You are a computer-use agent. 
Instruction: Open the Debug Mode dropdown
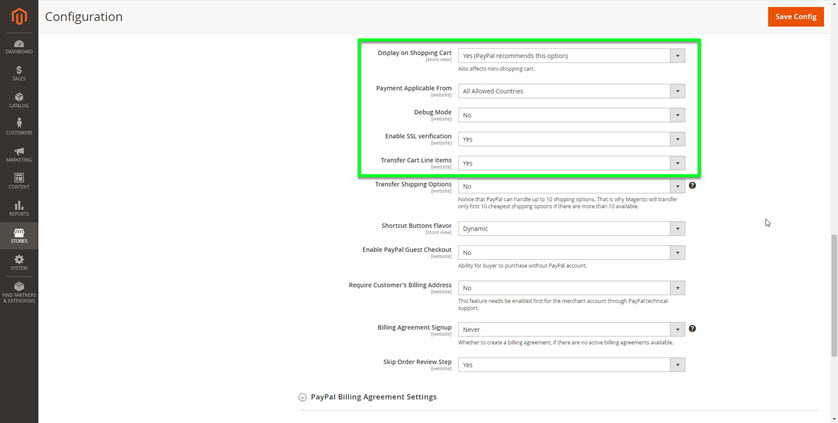[x=571, y=115]
